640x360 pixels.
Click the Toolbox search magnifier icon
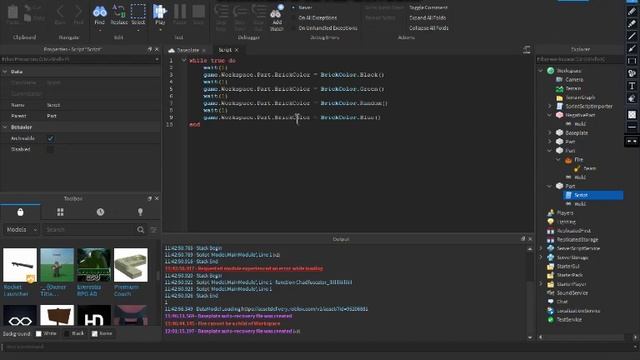pyautogui.click(x=140, y=230)
